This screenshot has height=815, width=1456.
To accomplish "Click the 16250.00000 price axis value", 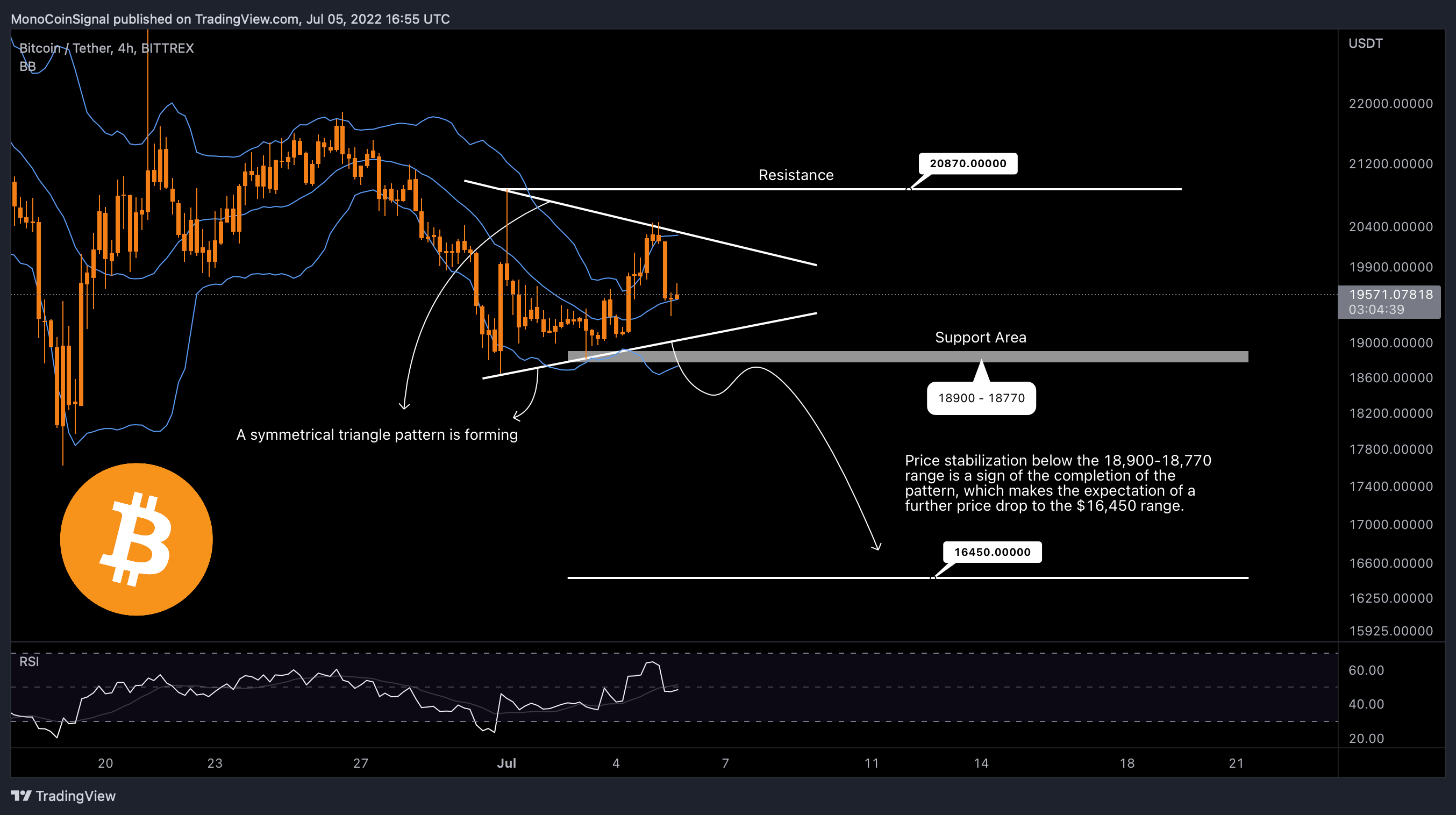I will point(1390,598).
